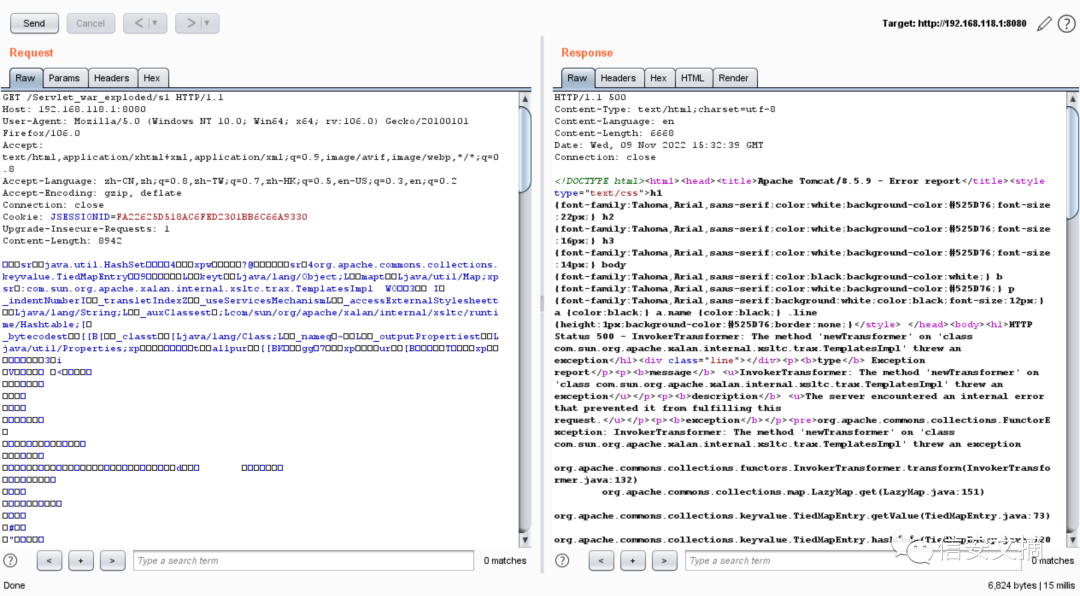This screenshot has width=1080, height=596.
Task: Click the Target URL text
Action: [x=954, y=23]
